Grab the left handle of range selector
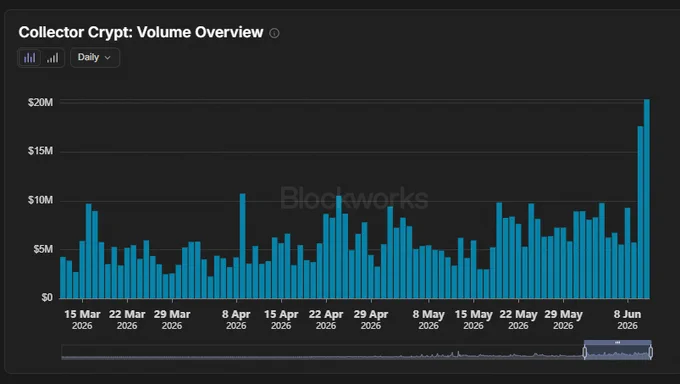680x384 pixels. pyautogui.click(x=585, y=352)
